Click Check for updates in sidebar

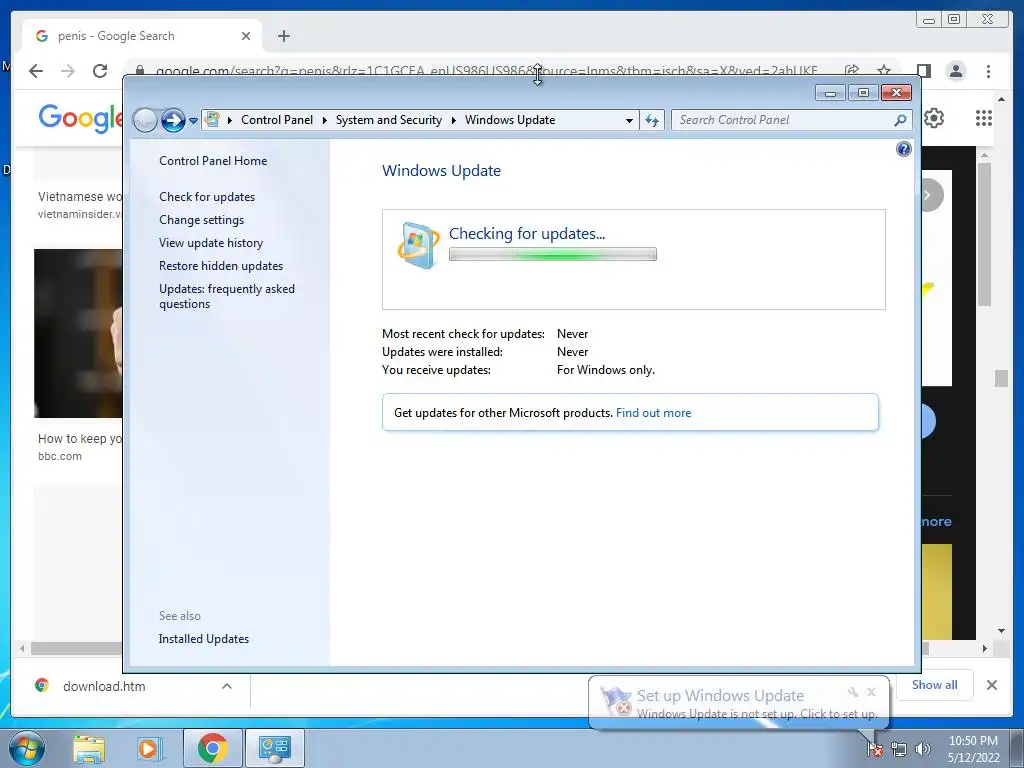pos(207,197)
